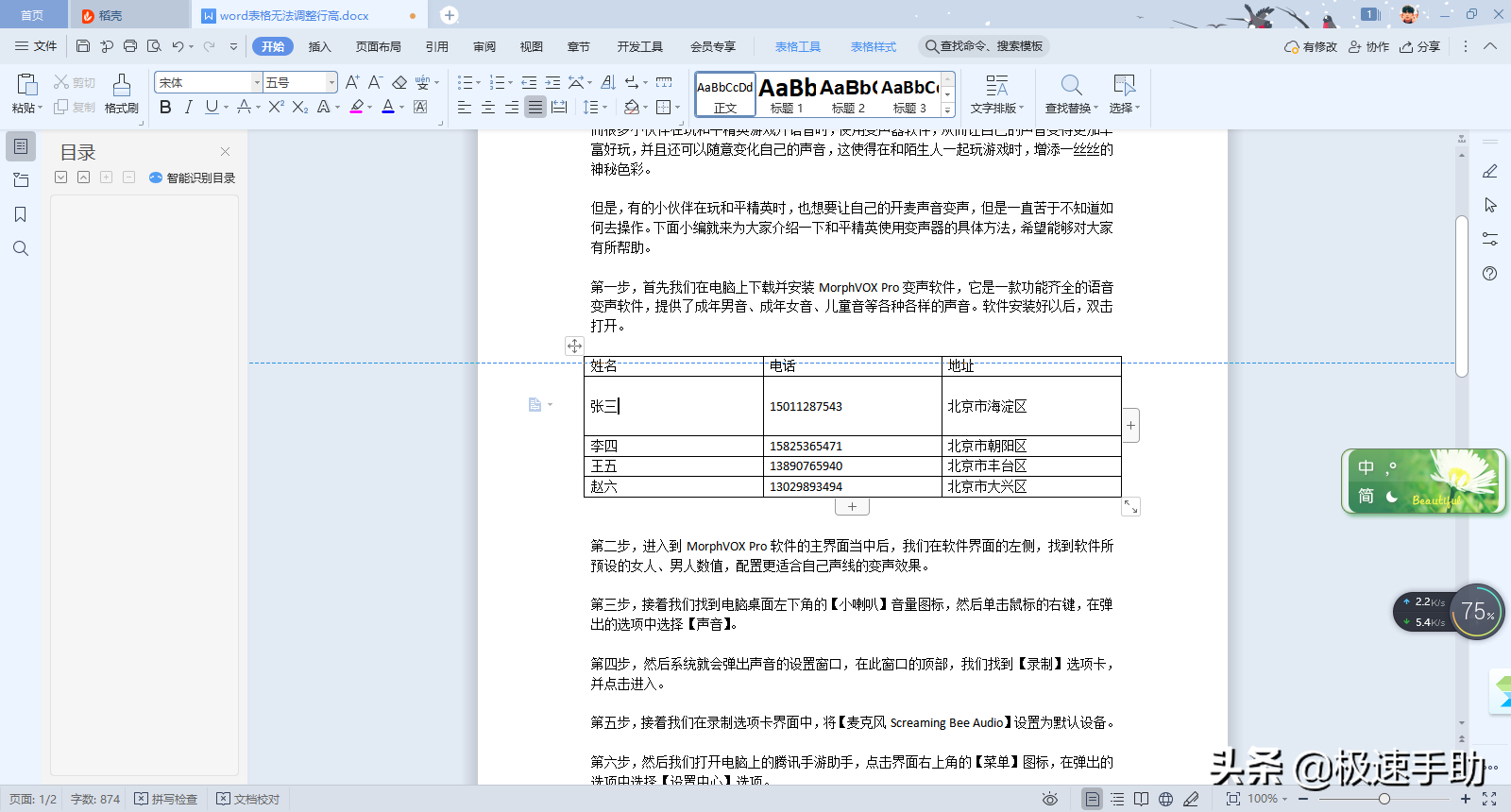Click the superscript X² icon
The width and height of the screenshot is (1511, 812).
(276, 108)
